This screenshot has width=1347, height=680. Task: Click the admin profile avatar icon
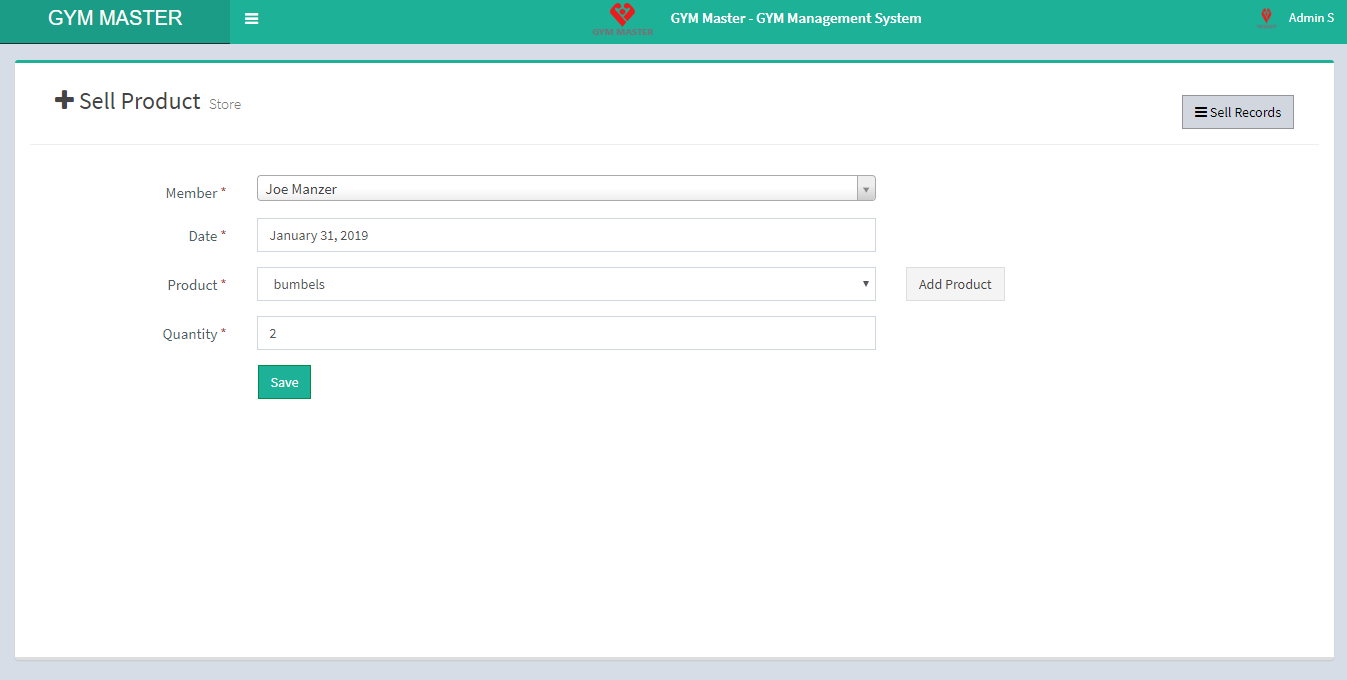(1266, 18)
